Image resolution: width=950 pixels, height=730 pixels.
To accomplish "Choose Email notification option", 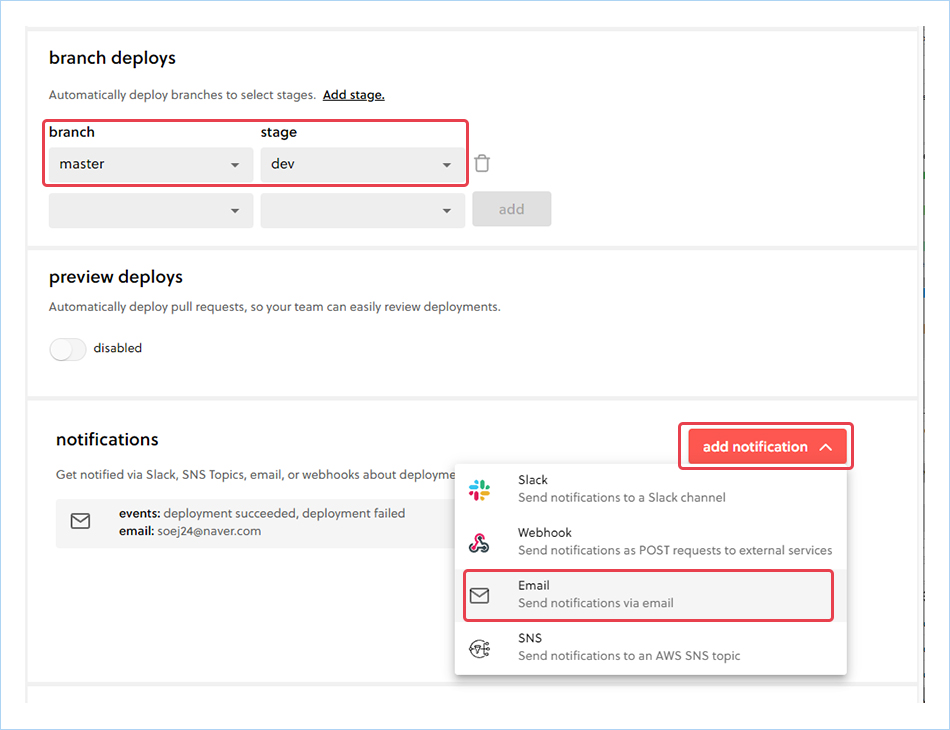I will (649, 595).
